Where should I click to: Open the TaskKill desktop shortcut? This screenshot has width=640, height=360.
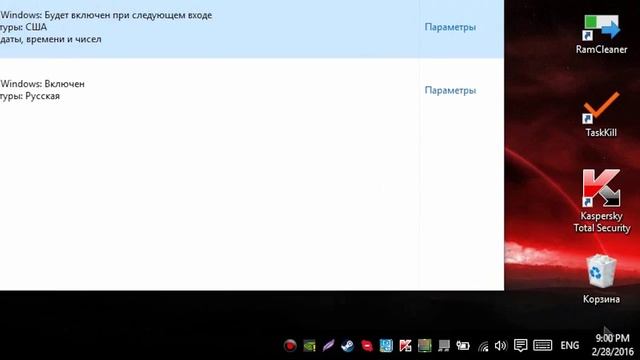pos(601,115)
